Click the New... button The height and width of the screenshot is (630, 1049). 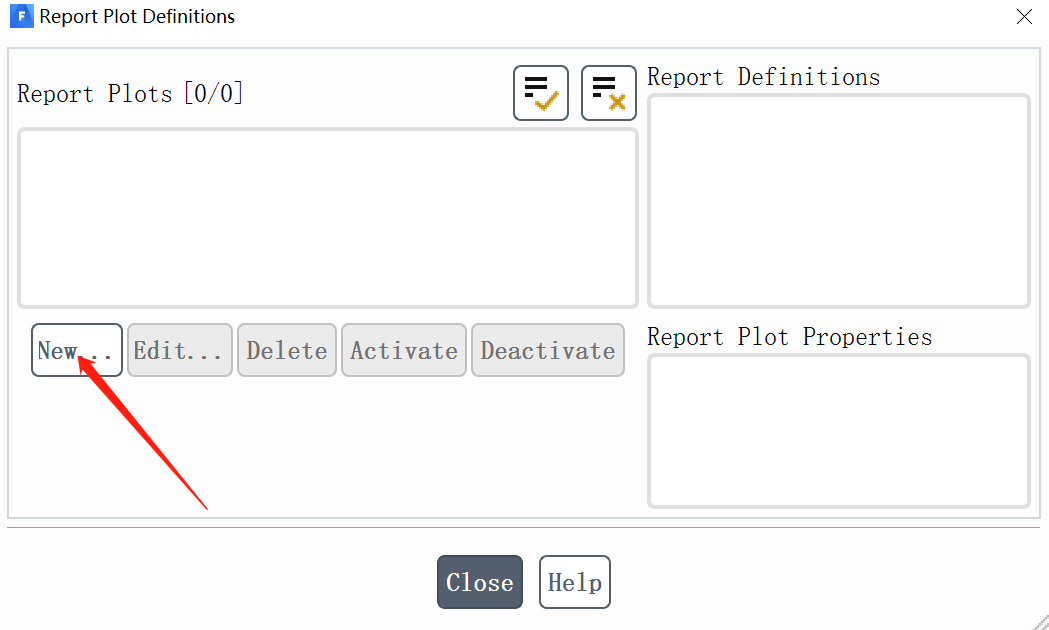(x=76, y=350)
